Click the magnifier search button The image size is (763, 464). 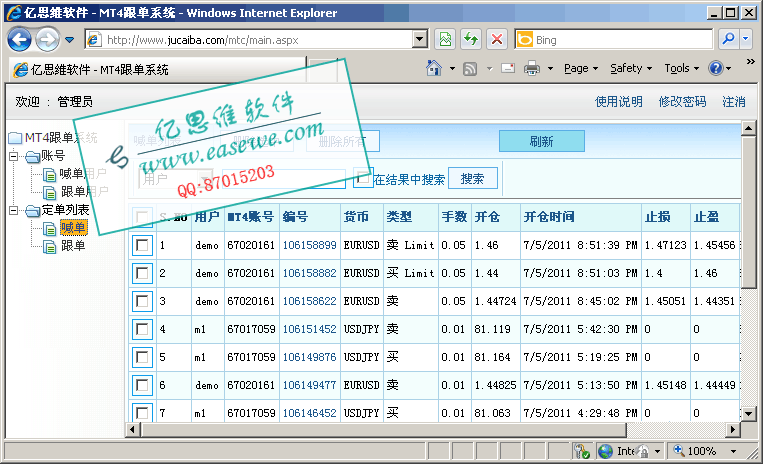pos(728,39)
